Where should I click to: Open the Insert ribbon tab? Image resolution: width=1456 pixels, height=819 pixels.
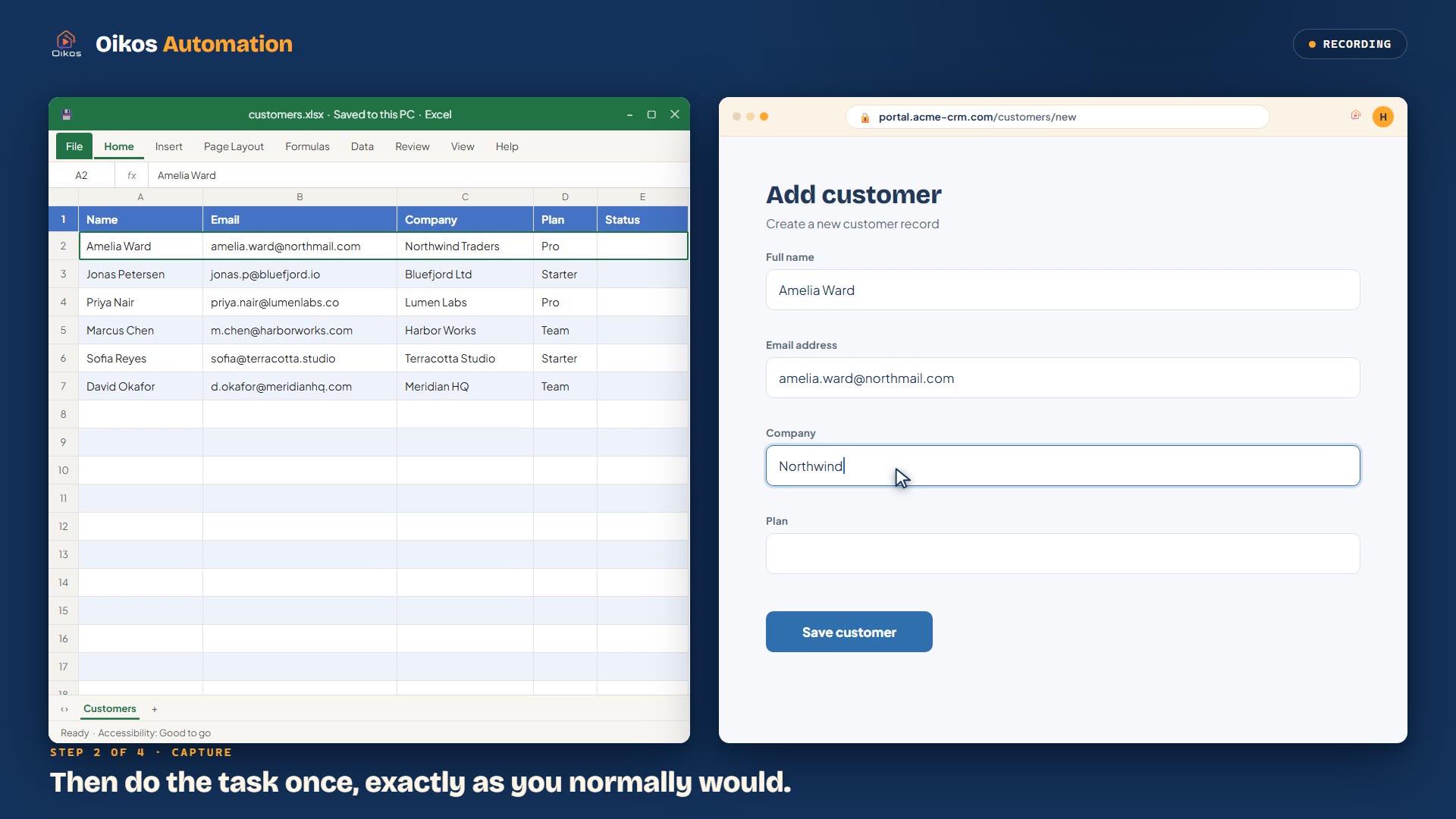point(168,146)
